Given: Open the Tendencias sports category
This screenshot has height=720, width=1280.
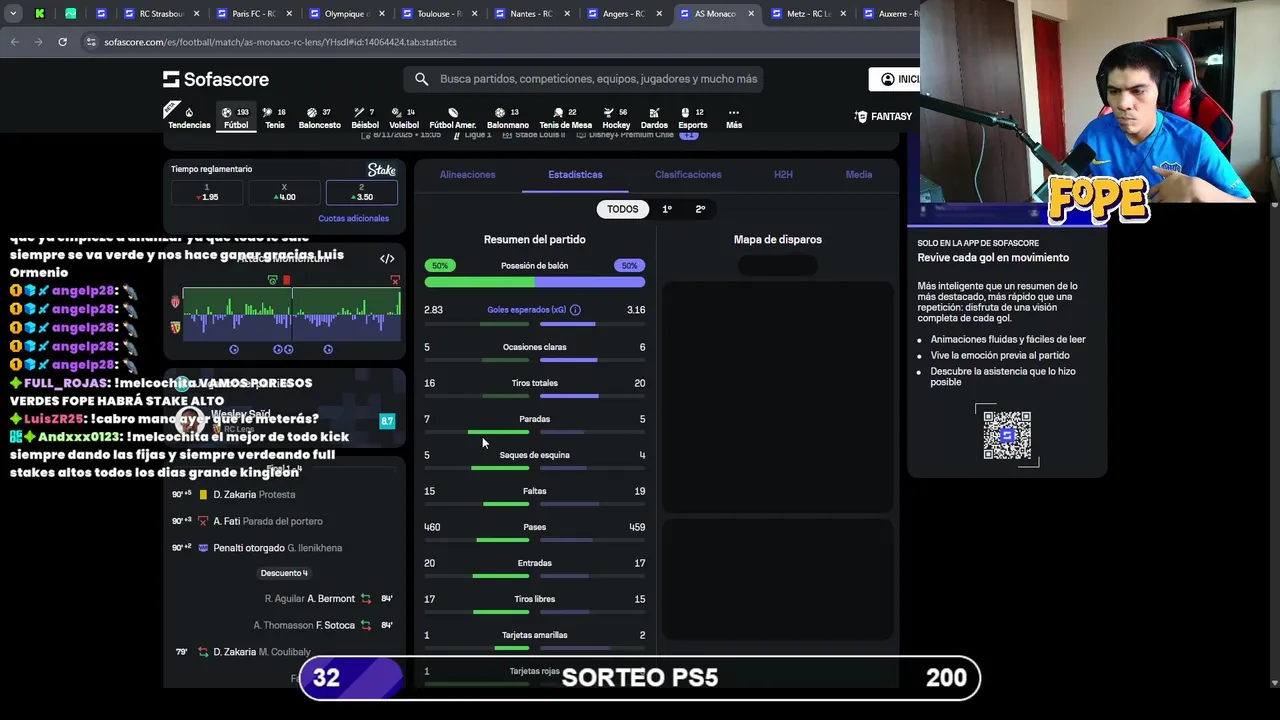Looking at the screenshot, I should coord(189,118).
